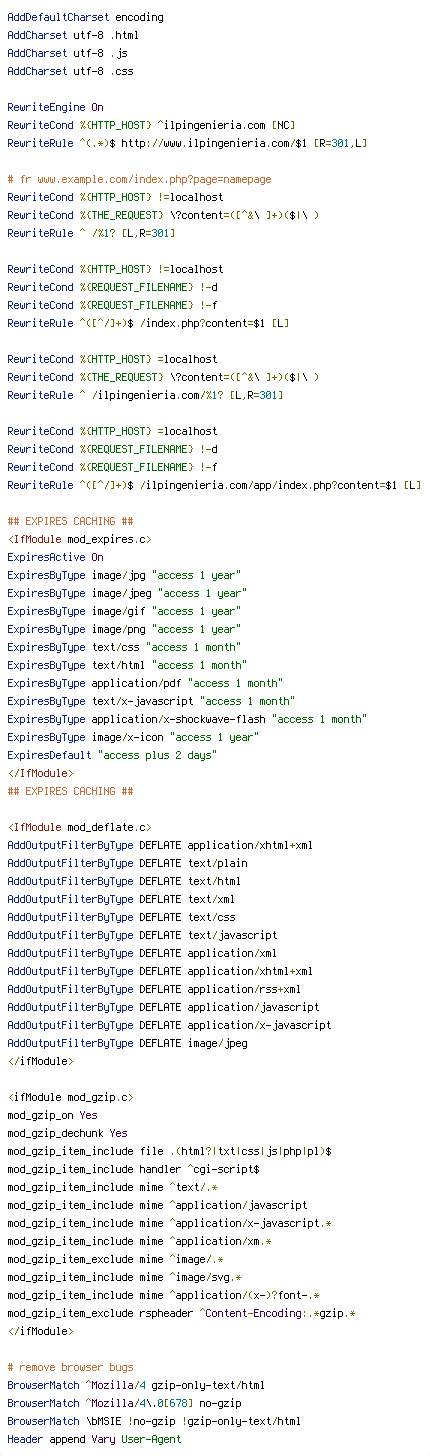Click 'mod_gzip_item_include handler ^cgi-script$' line
The height and width of the screenshot is (1456, 430).
133,1169
